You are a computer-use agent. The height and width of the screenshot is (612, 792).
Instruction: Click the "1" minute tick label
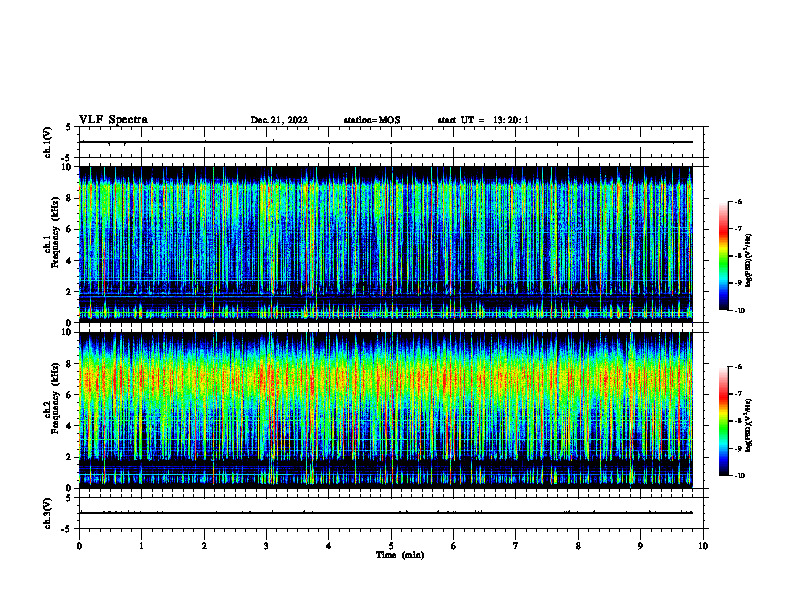pos(141,546)
